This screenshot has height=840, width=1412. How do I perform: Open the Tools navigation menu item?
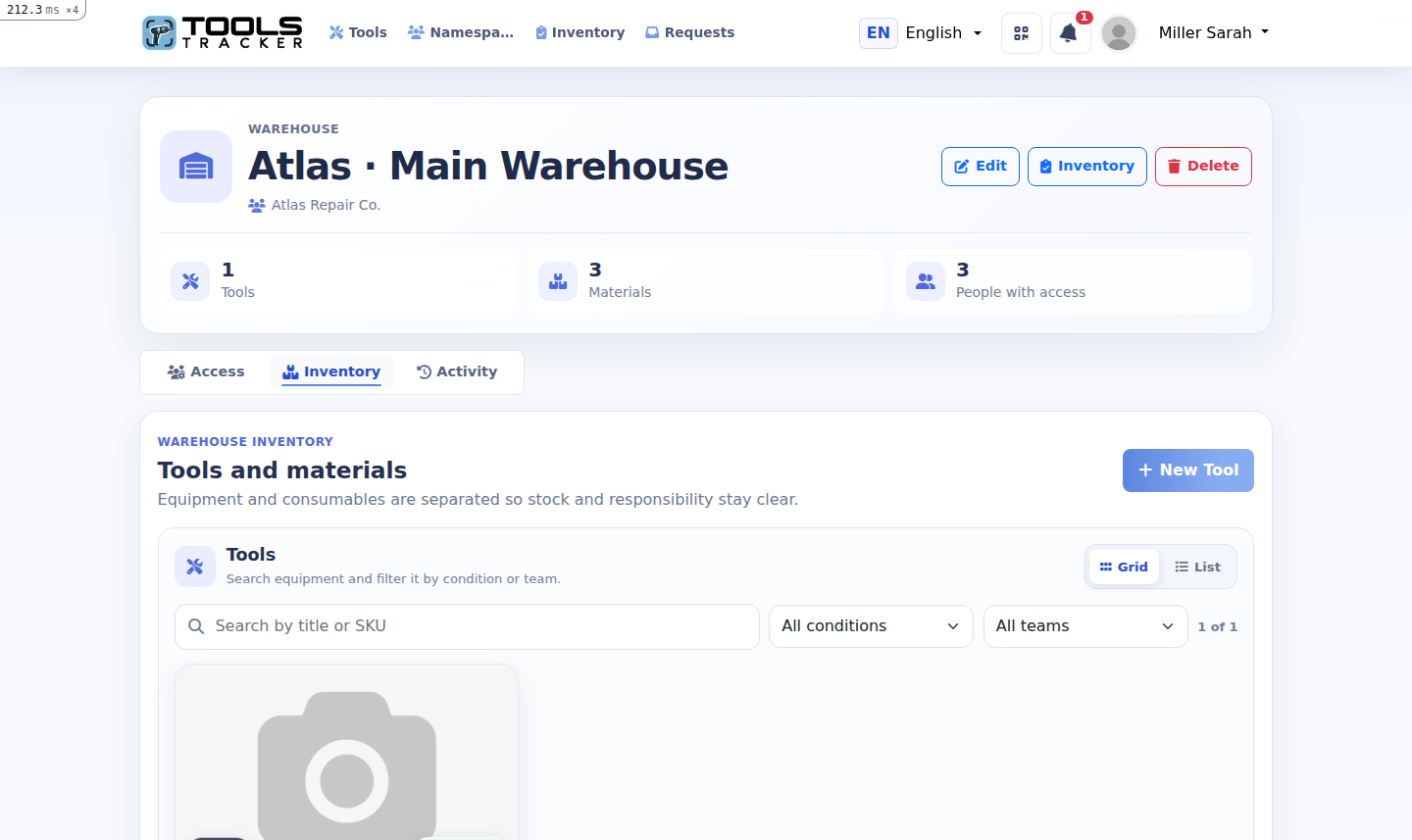358,32
